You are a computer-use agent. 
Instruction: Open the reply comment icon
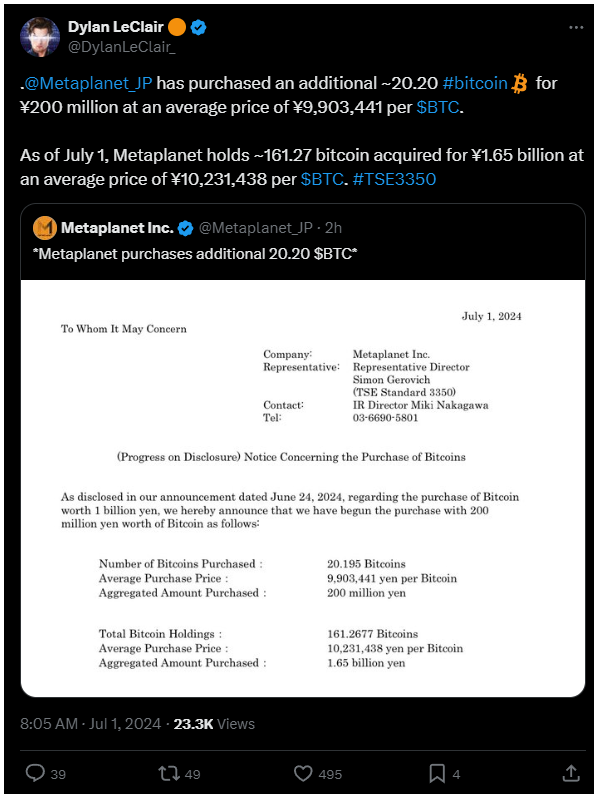tap(35, 773)
